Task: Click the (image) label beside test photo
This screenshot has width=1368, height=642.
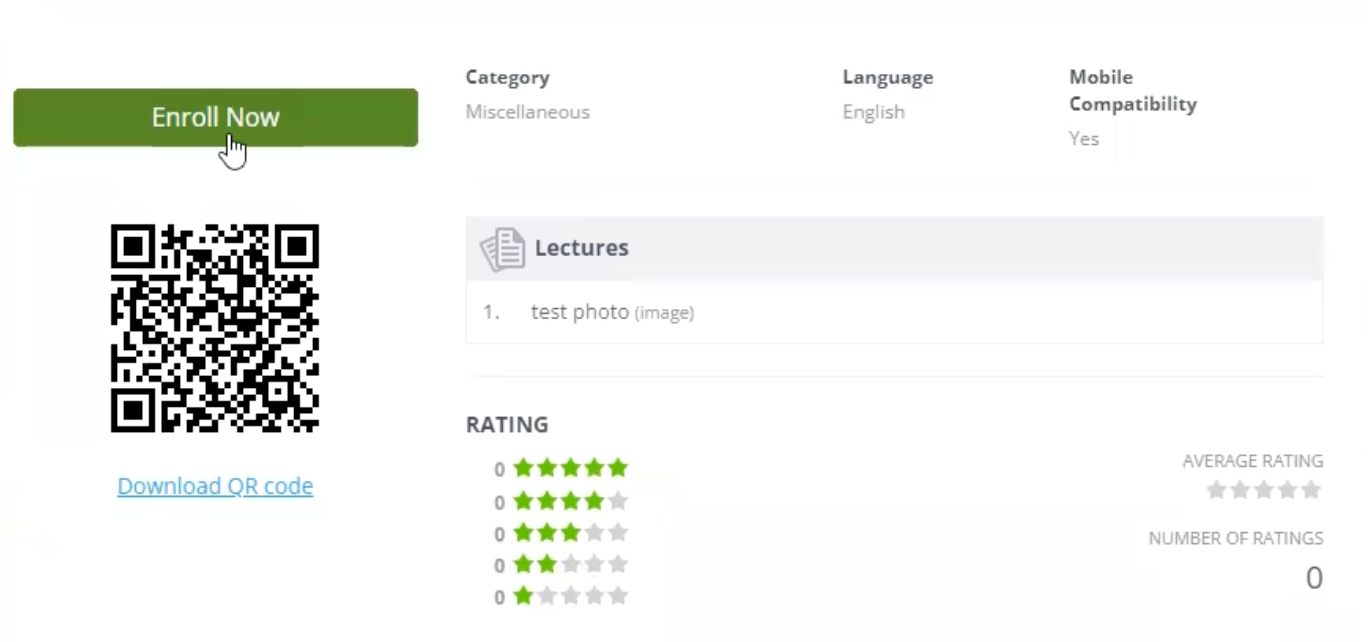Action: click(664, 313)
